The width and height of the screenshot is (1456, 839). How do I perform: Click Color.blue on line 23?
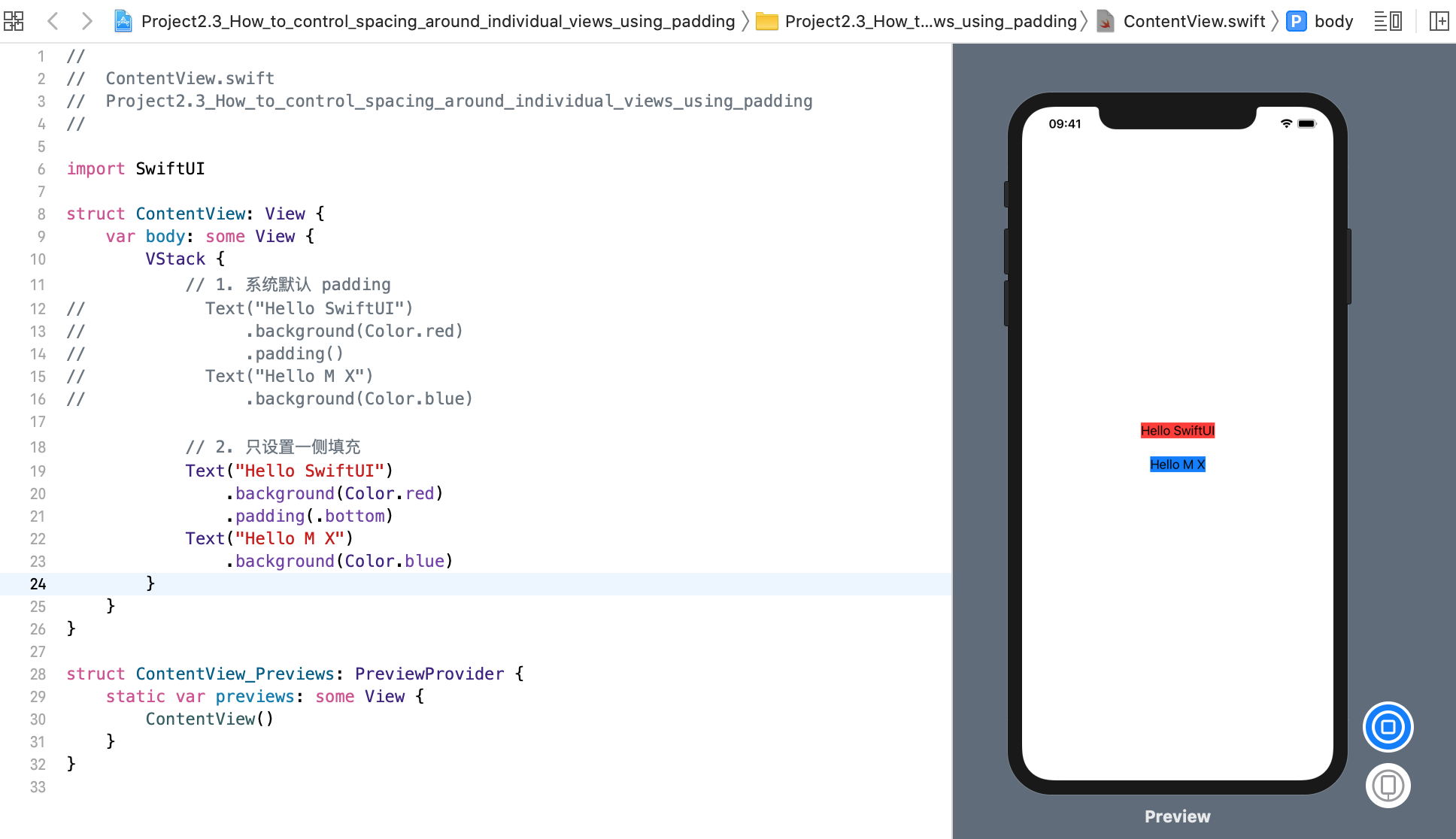pos(395,562)
